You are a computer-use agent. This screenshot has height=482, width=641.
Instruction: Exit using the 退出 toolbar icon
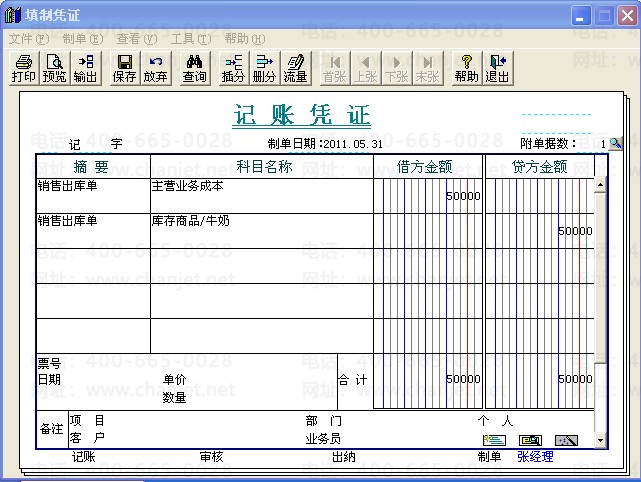coord(497,68)
